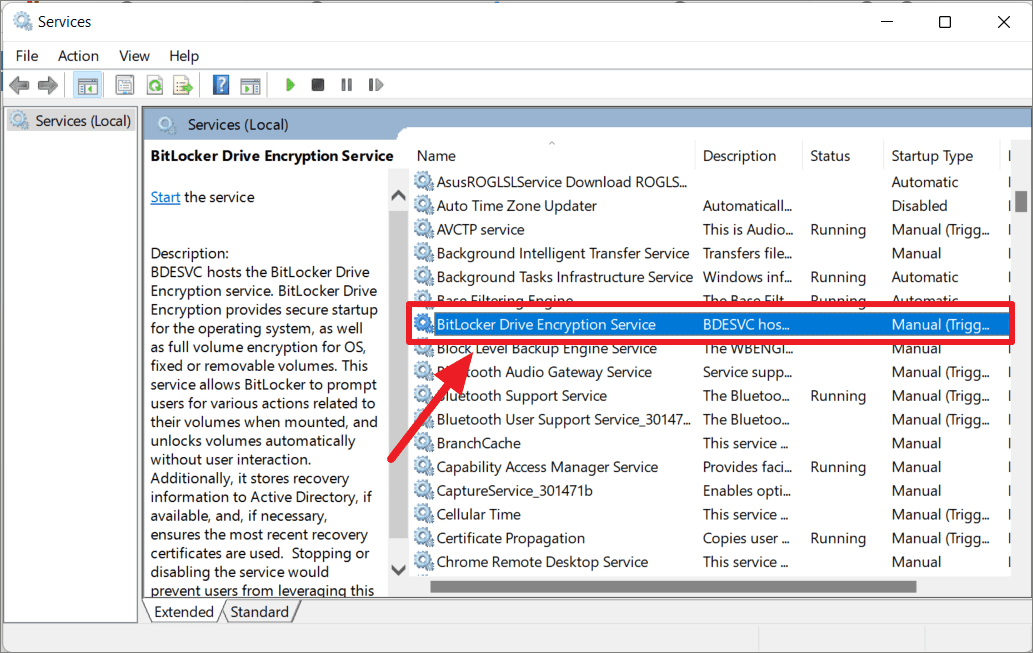
Task: Click the Export List toolbar icon
Action: [182, 85]
